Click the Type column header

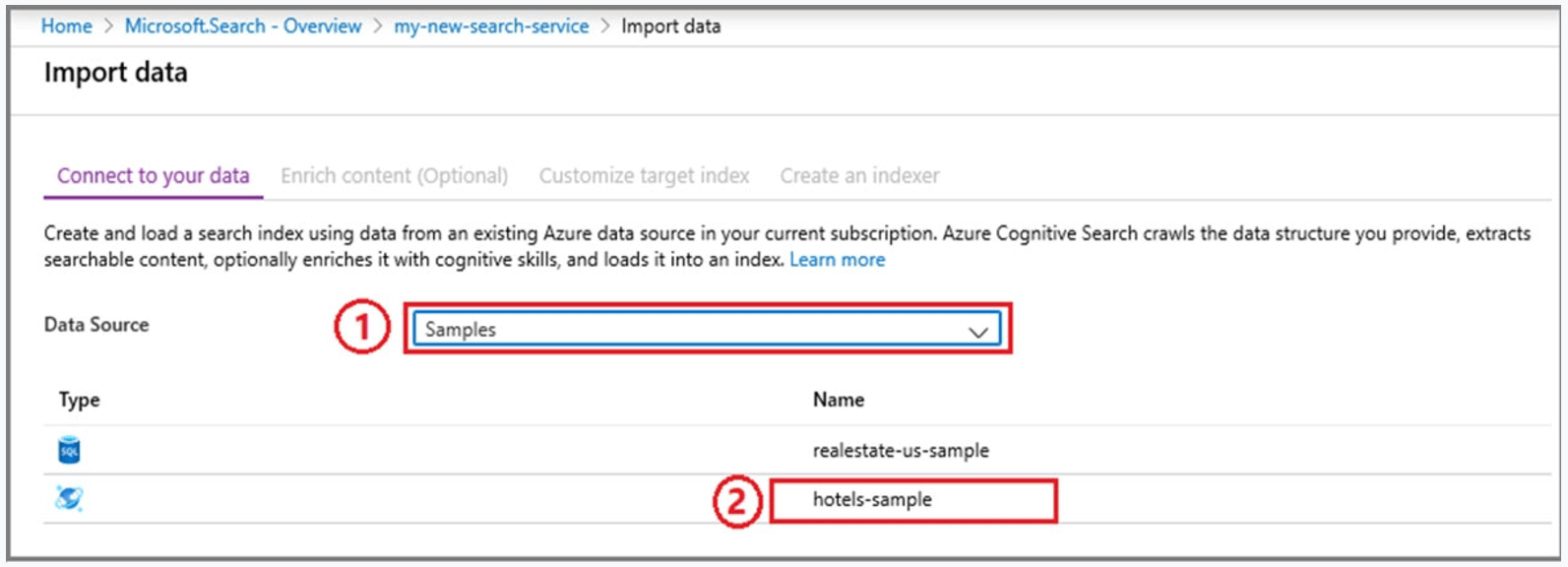78,400
